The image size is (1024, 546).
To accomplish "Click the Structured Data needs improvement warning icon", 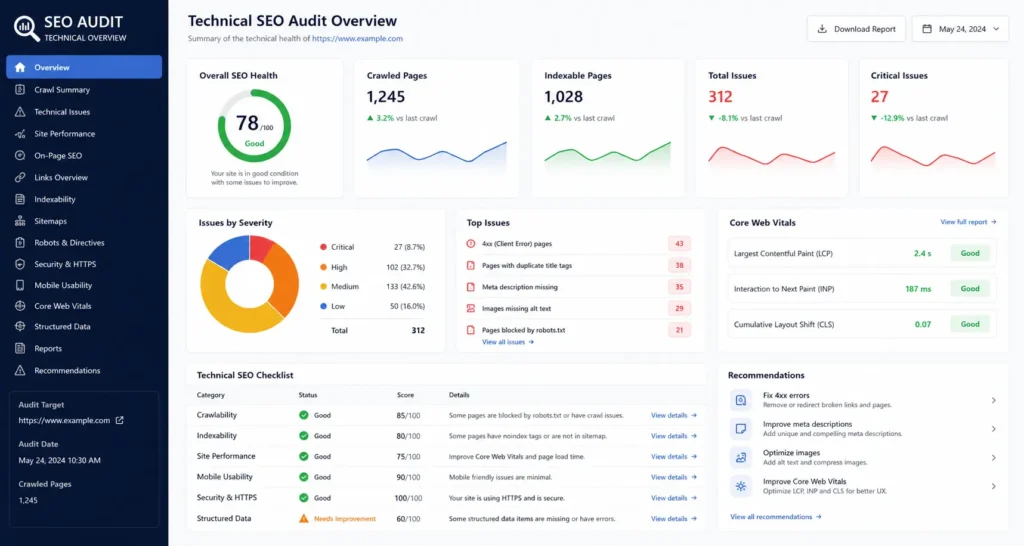I will tap(304, 519).
